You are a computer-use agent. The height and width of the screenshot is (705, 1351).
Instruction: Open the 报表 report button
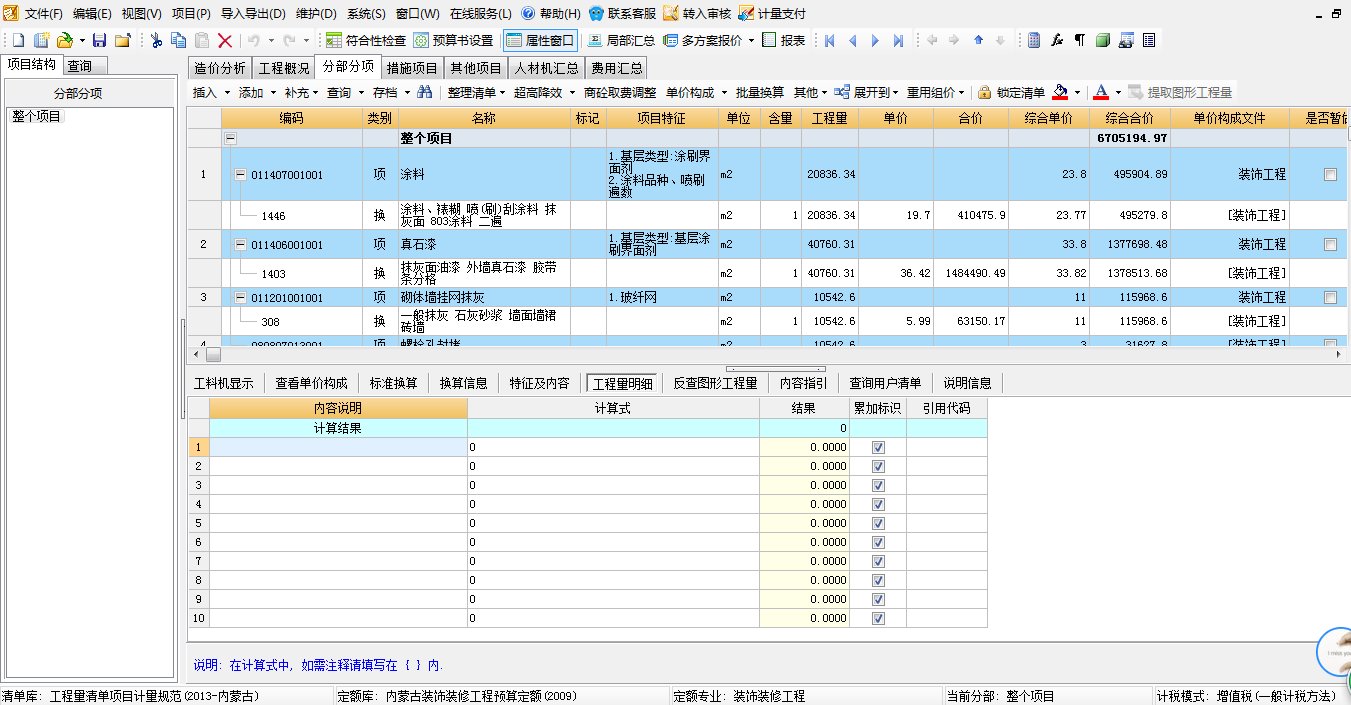(784, 40)
